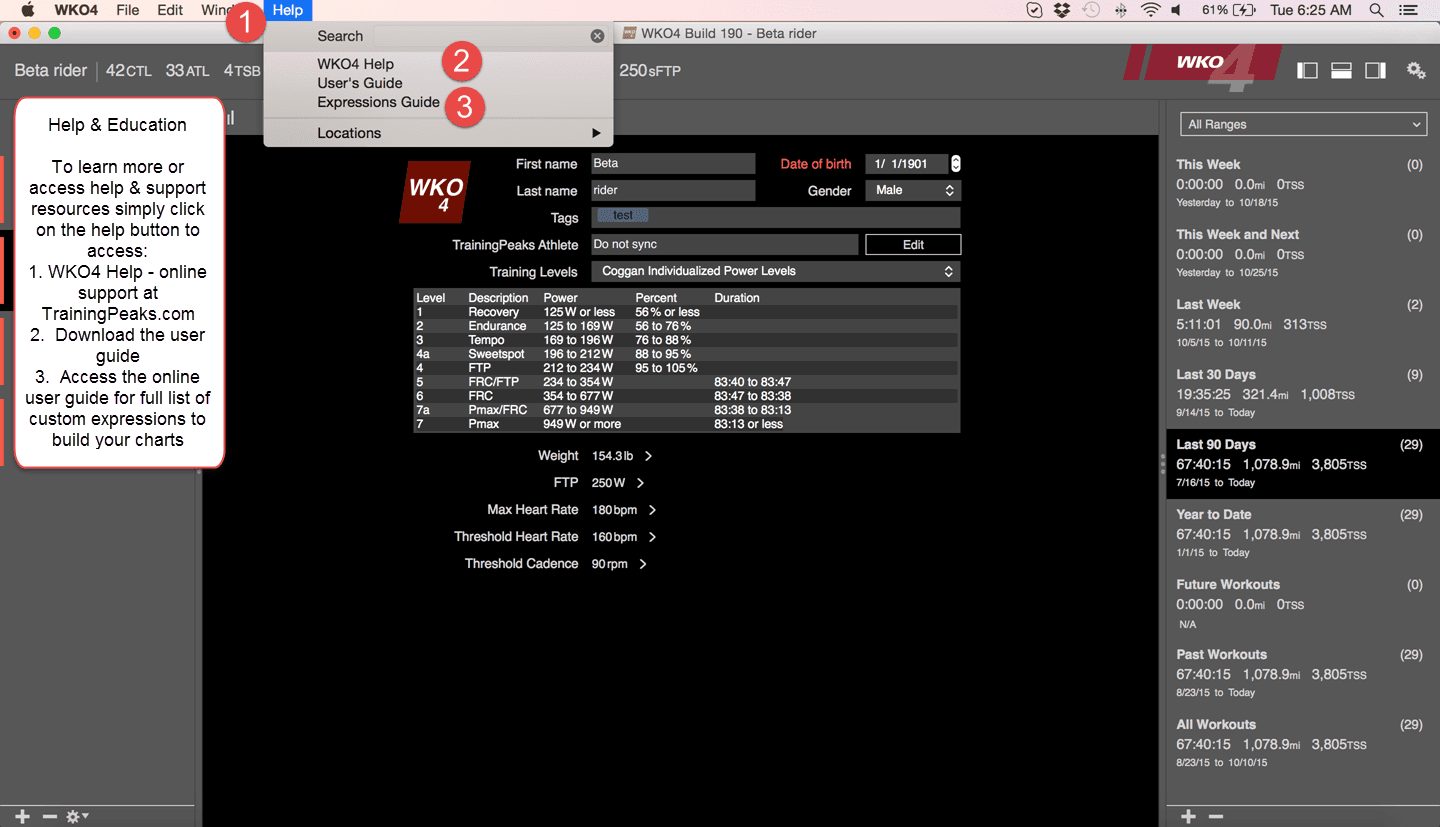The width and height of the screenshot is (1440, 827).
Task: Select the 'All Workouts' range
Action: point(1303,744)
